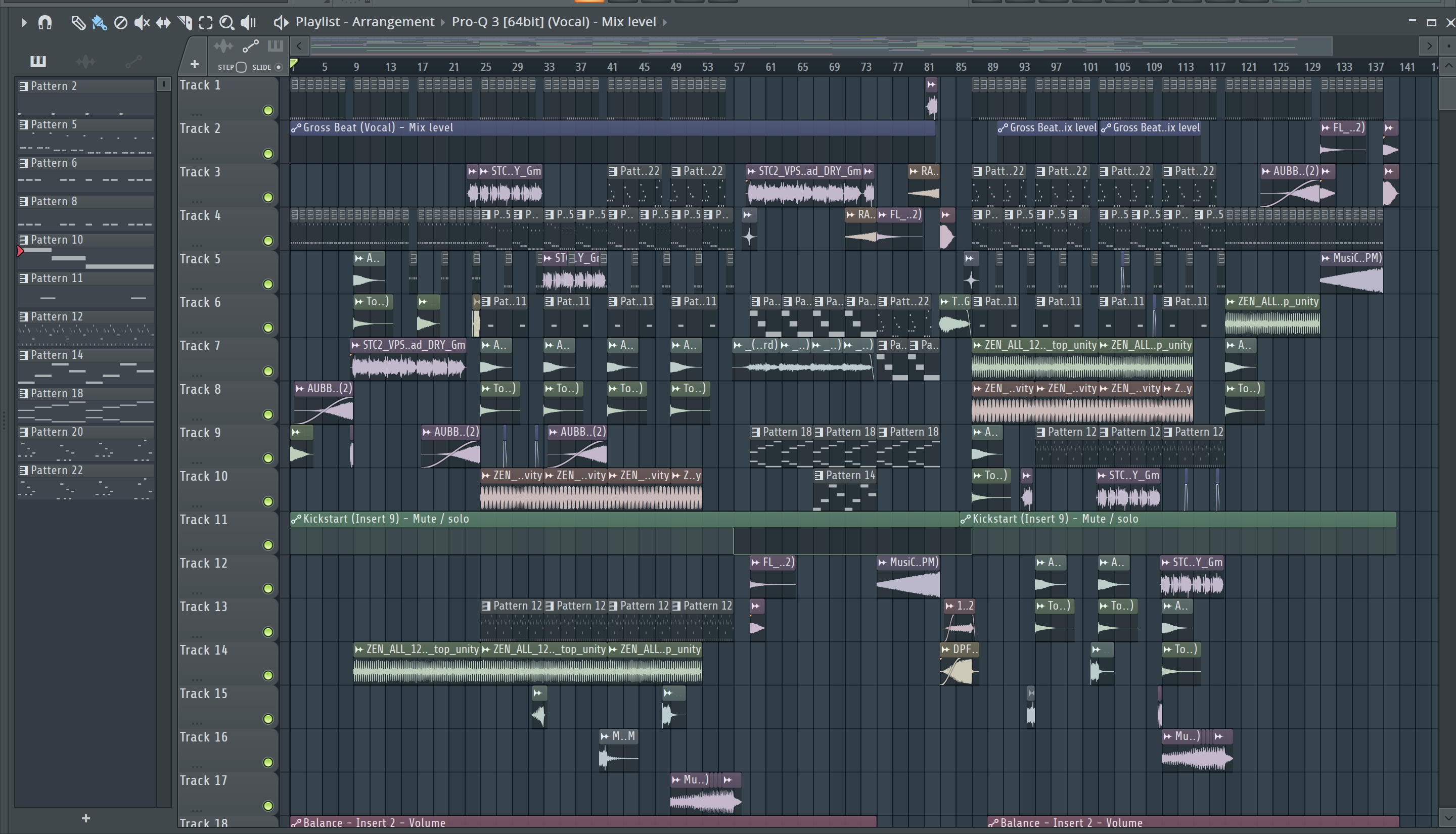Viewport: 1456px width, 834px height.
Task: Mute Track 1 with its green light
Action: coord(267,111)
